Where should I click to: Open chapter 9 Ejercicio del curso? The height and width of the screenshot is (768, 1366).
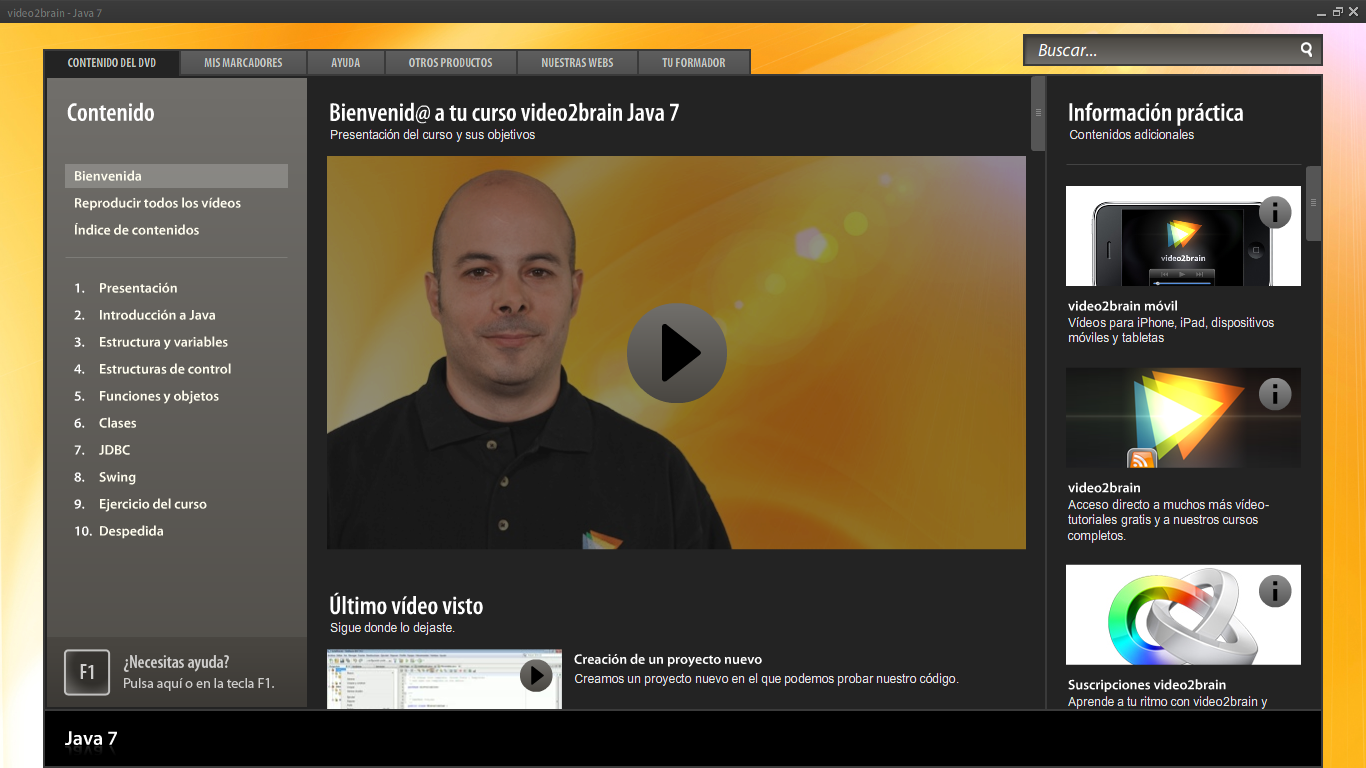tap(140, 504)
